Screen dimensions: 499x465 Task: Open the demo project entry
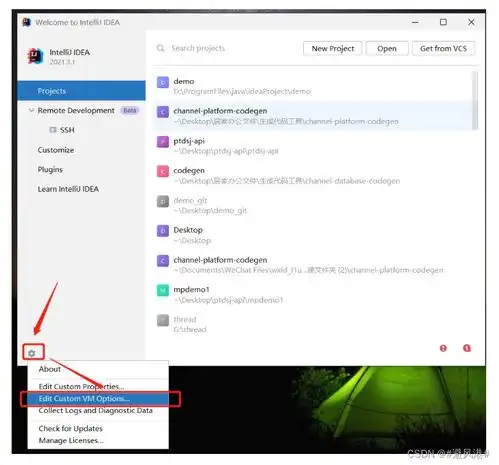click(313, 86)
